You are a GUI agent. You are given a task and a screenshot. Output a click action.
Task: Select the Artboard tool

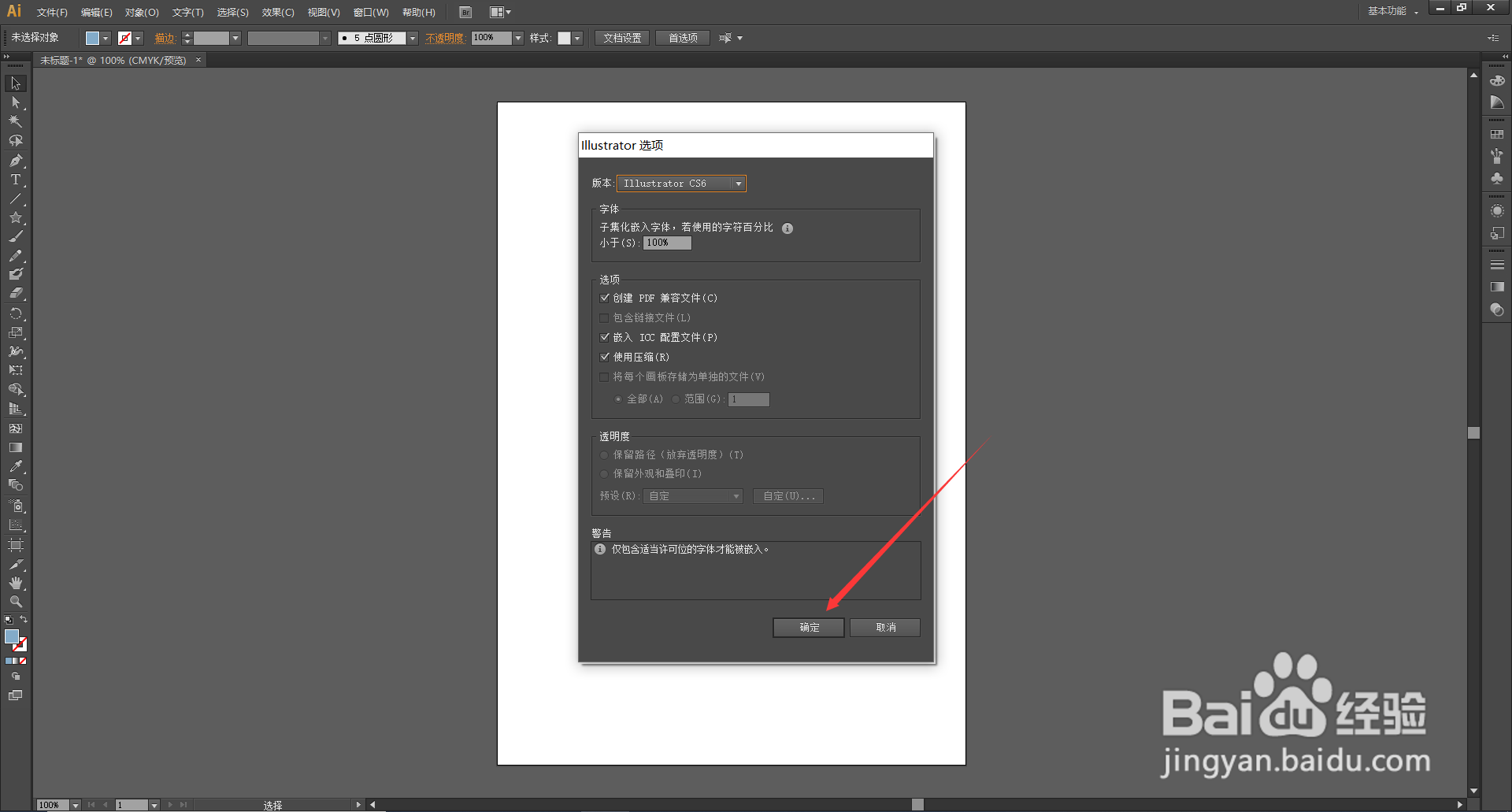coord(16,545)
